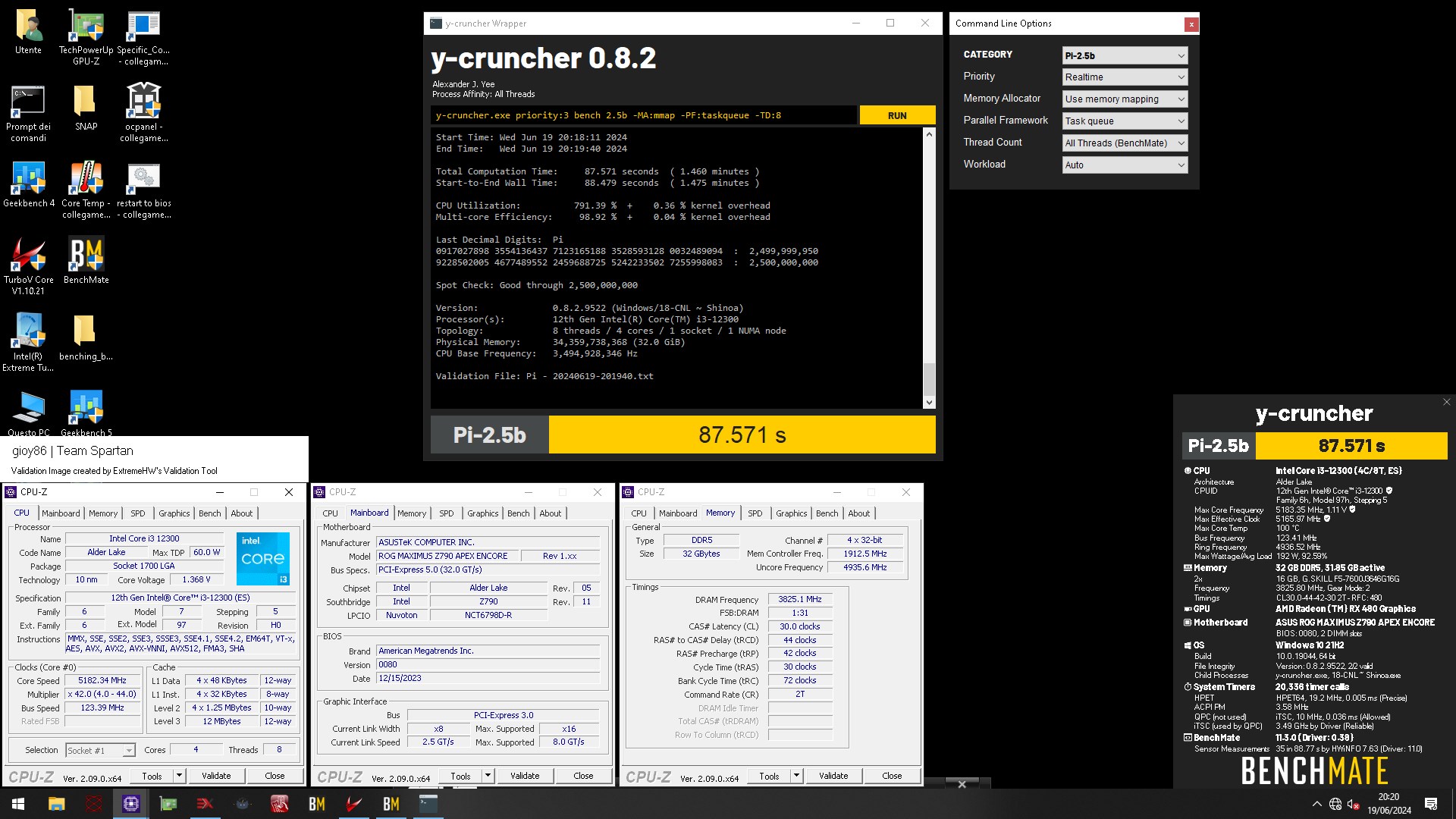Click the y-cruncher command line field
The width and height of the screenshot is (1456, 819).
tap(644, 115)
